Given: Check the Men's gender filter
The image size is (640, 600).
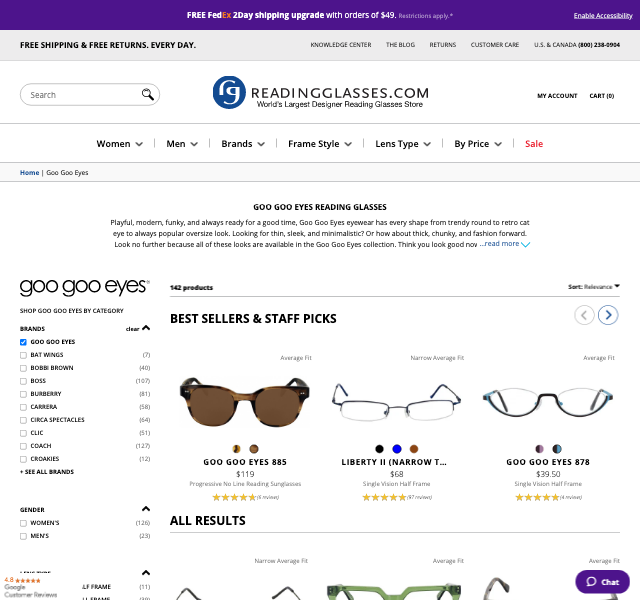Looking at the screenshot, I should point(23,536).
